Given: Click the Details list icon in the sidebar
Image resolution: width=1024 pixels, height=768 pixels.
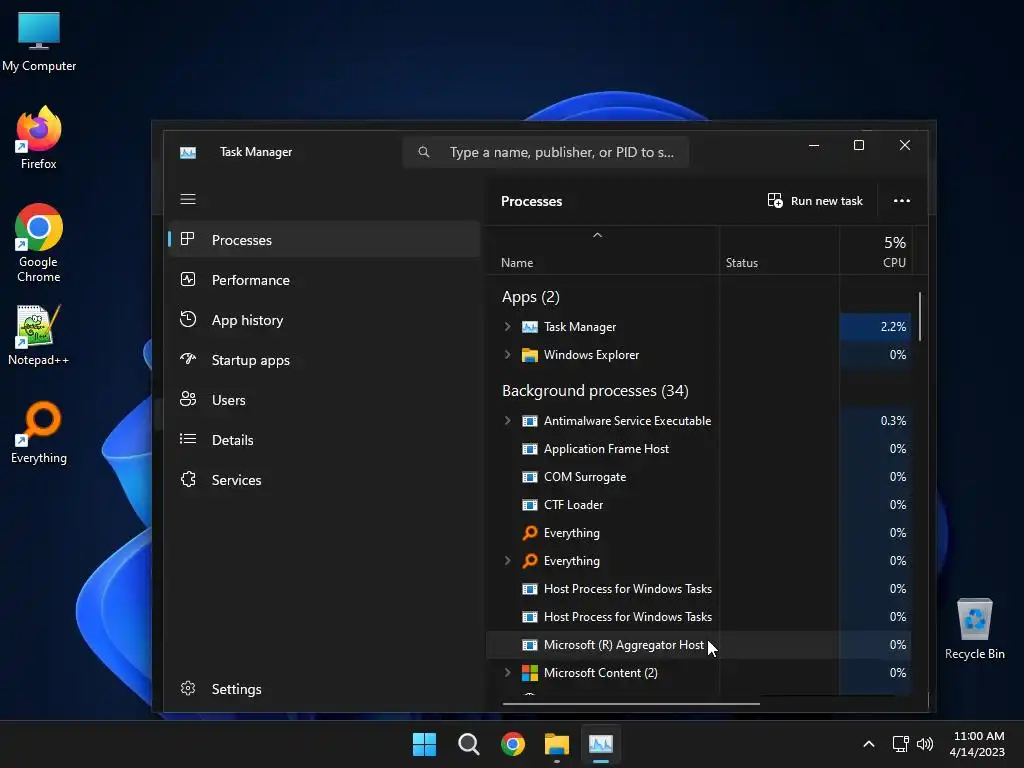Looking at the screenshot, I should 187,439.
